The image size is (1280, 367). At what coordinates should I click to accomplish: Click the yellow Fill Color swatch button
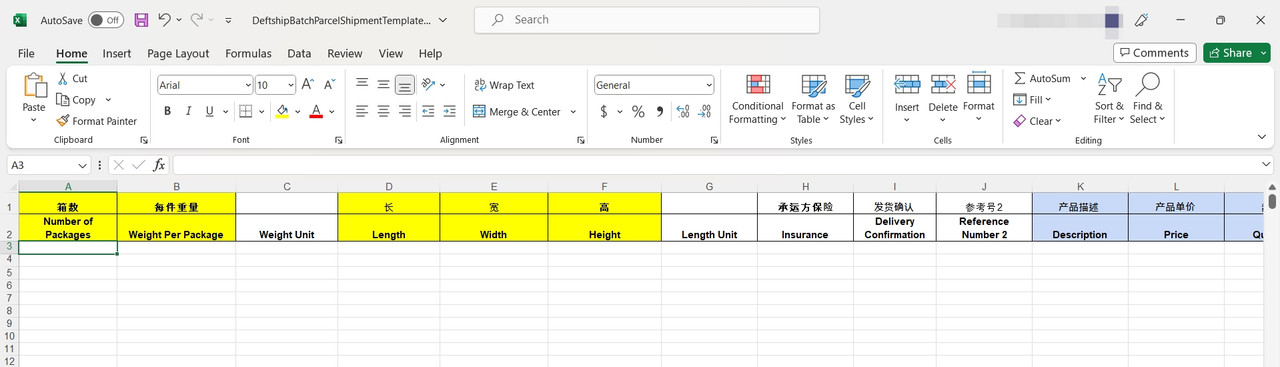tap(282, 112)
